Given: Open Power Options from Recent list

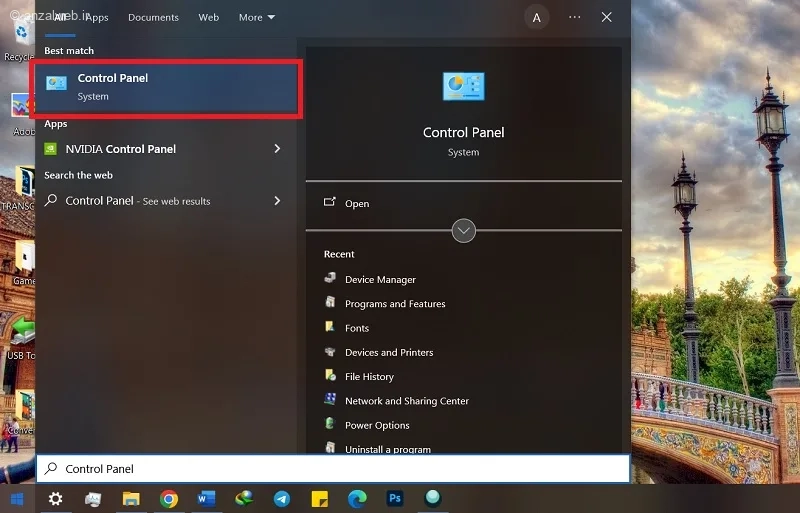Looking at the screenshot, I should 377,425.
